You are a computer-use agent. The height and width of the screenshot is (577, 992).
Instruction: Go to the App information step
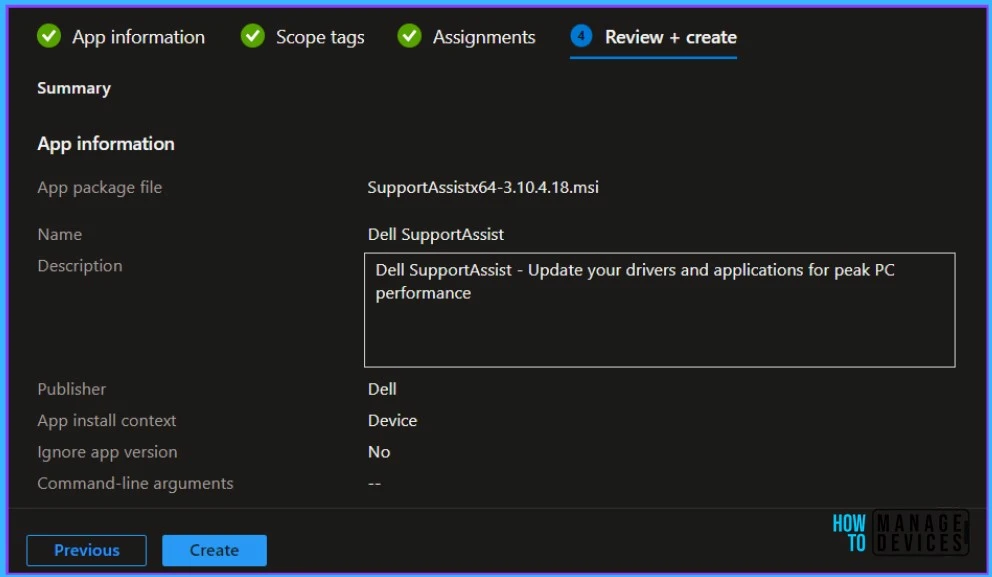(139, 37)
